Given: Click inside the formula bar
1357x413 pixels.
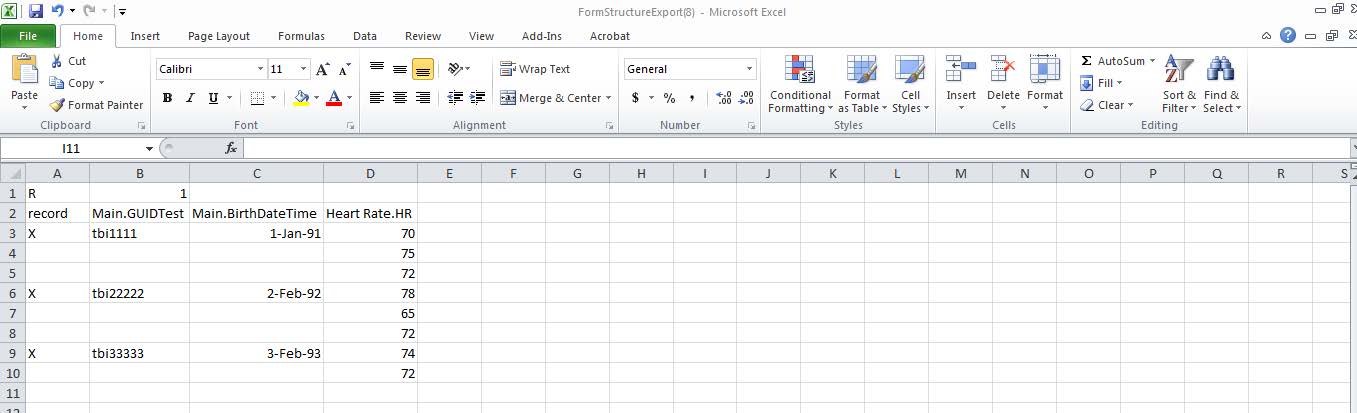Looking at the screenshot, I should click(x=795, y=148).
